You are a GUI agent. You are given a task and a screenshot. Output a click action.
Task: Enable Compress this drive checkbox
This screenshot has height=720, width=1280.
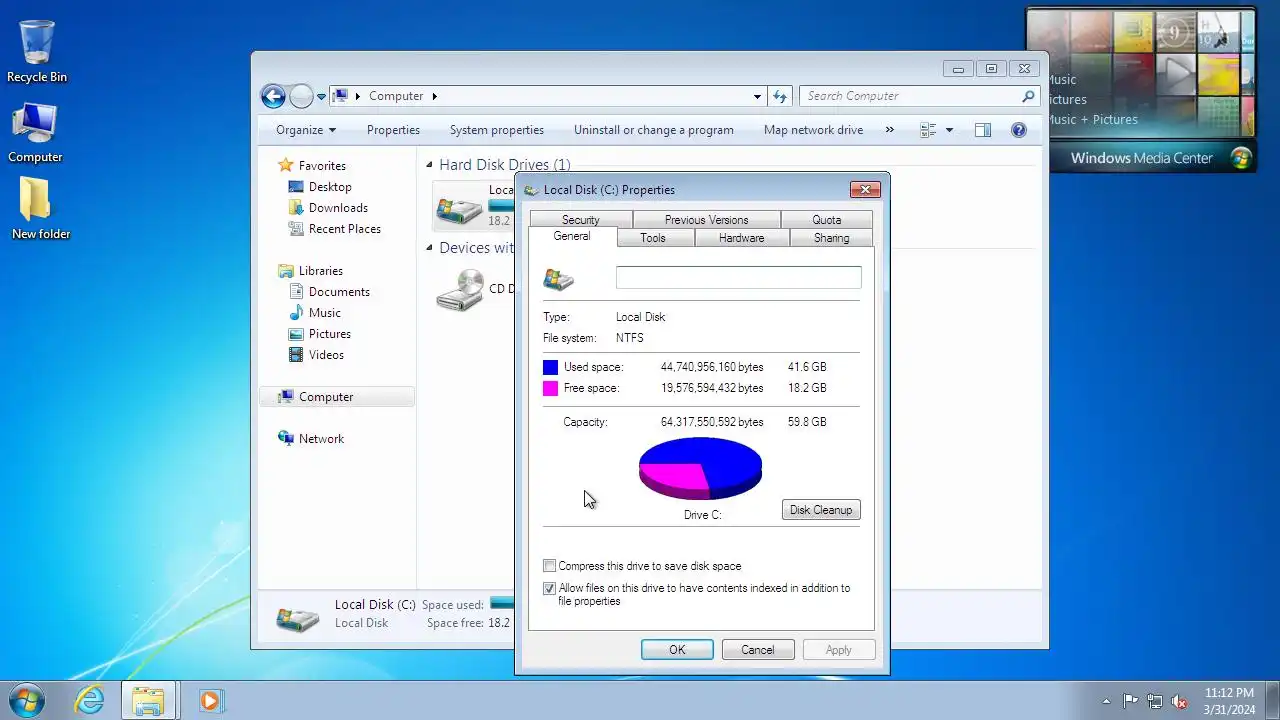[549, 566]
